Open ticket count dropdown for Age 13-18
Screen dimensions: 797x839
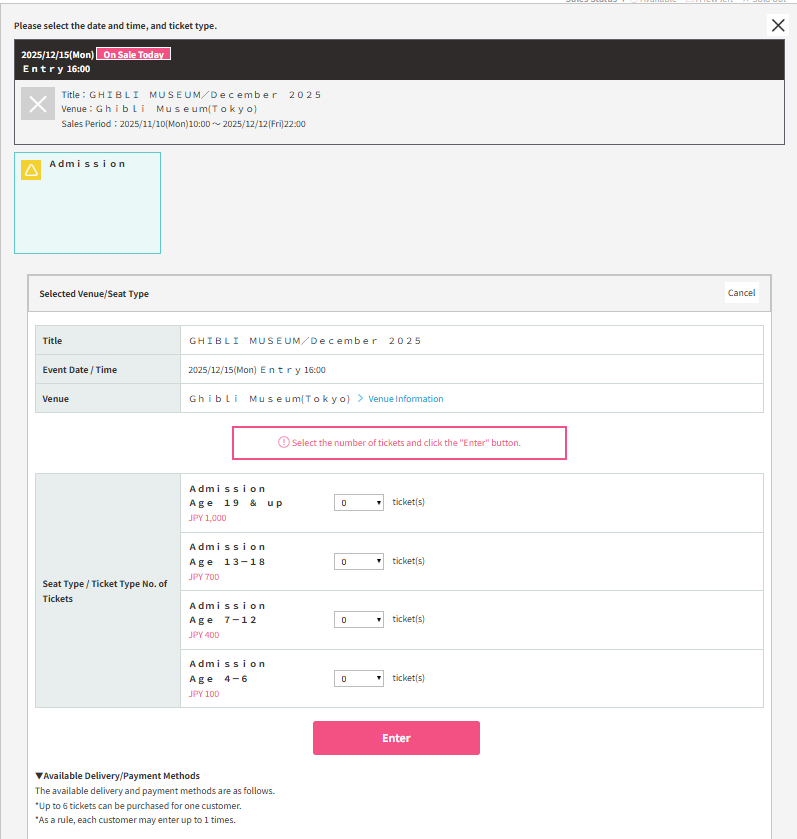[x=359, y=561]
